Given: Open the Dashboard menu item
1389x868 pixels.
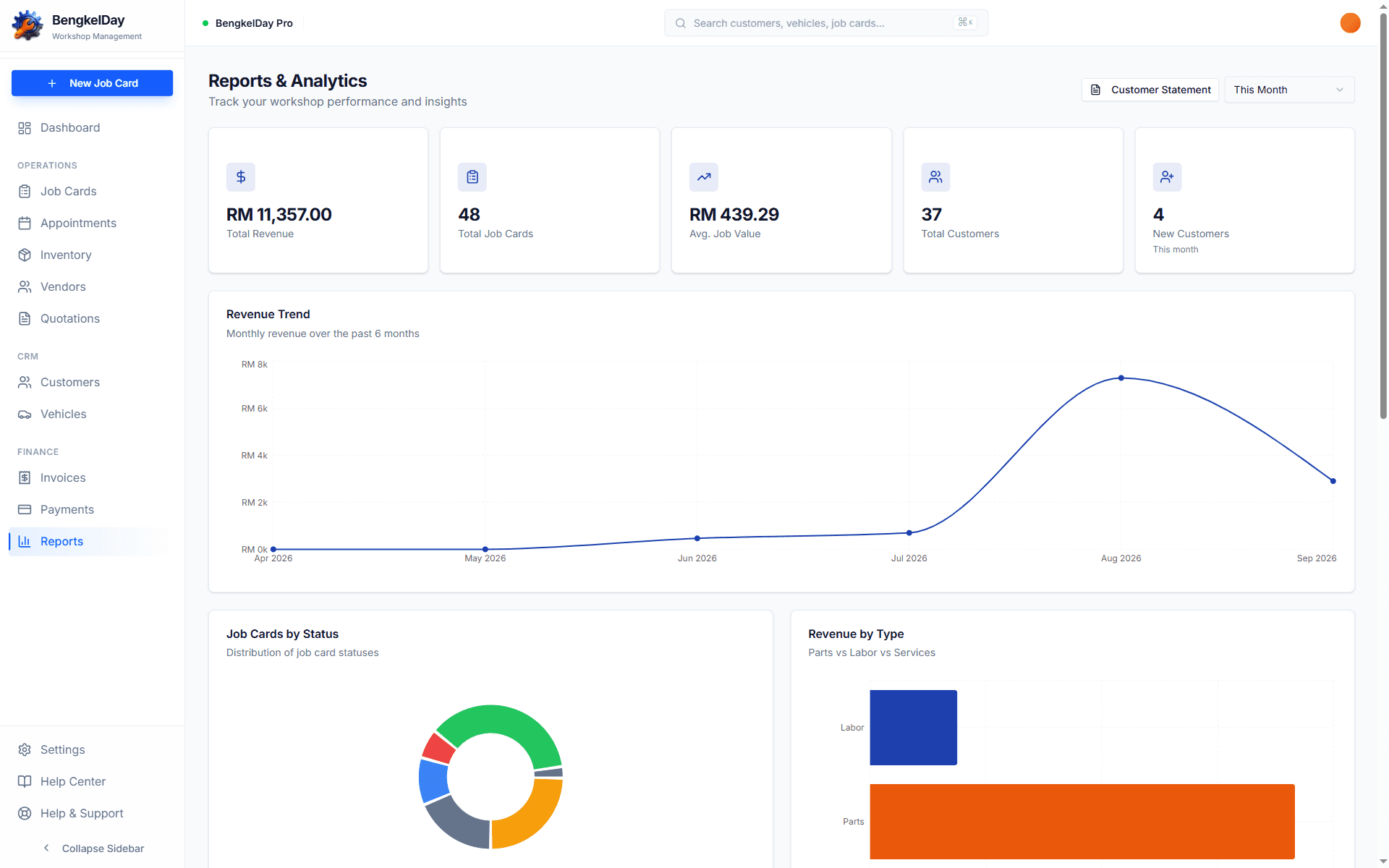Looking at the screenshot, I should pyautogui.click(x=93, y=128).
